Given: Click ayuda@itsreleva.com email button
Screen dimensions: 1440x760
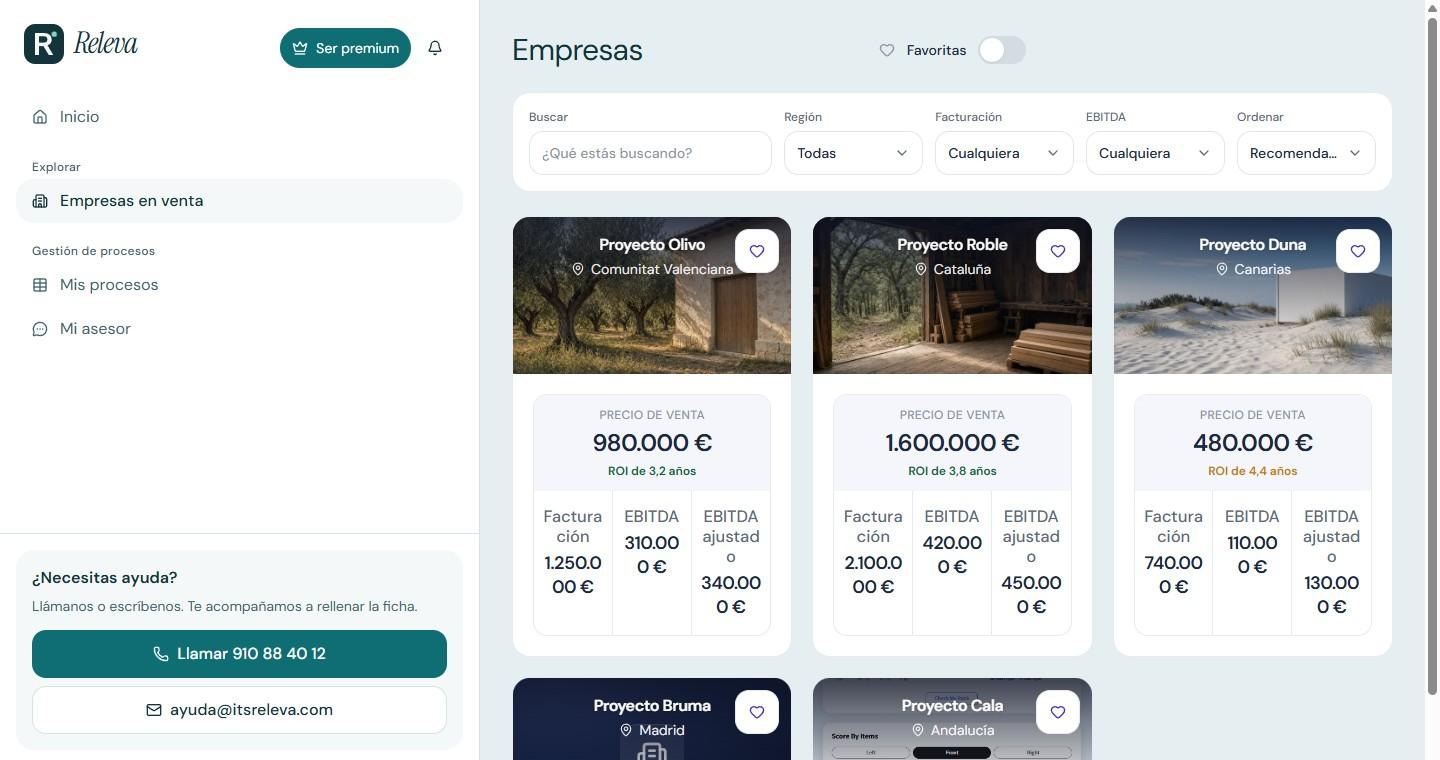Looking at the screenshot, I should [239, 710].
